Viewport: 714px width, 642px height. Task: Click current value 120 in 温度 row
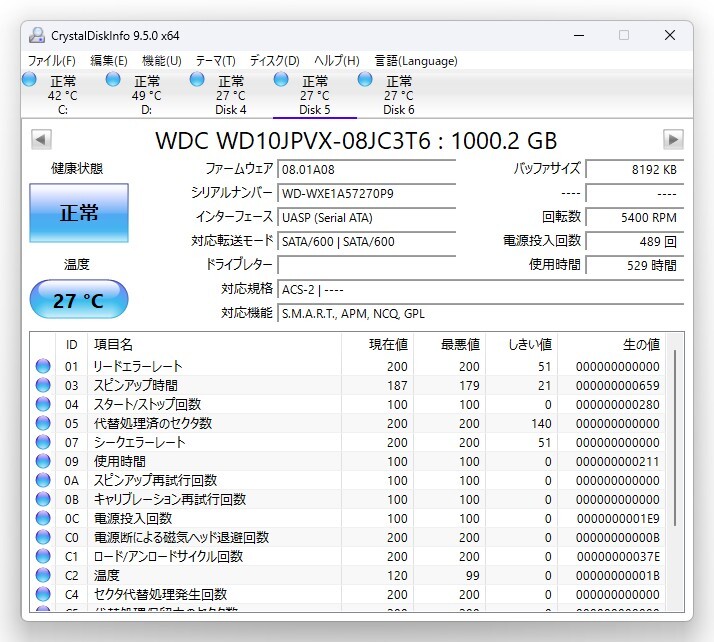(x=397, y=576)
